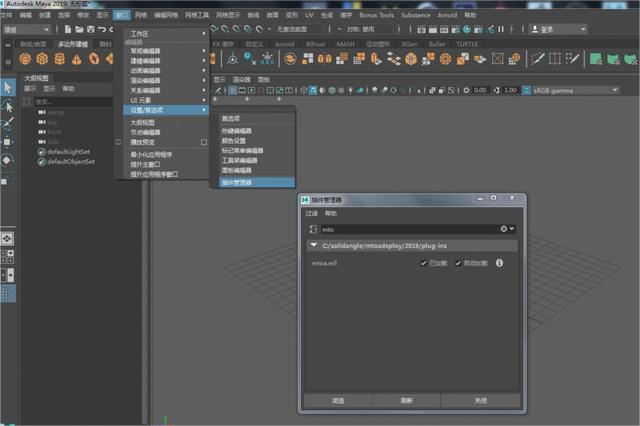Click the info icon beside mtoa.mll
The image size is (640, 426).
click(499, 263)
